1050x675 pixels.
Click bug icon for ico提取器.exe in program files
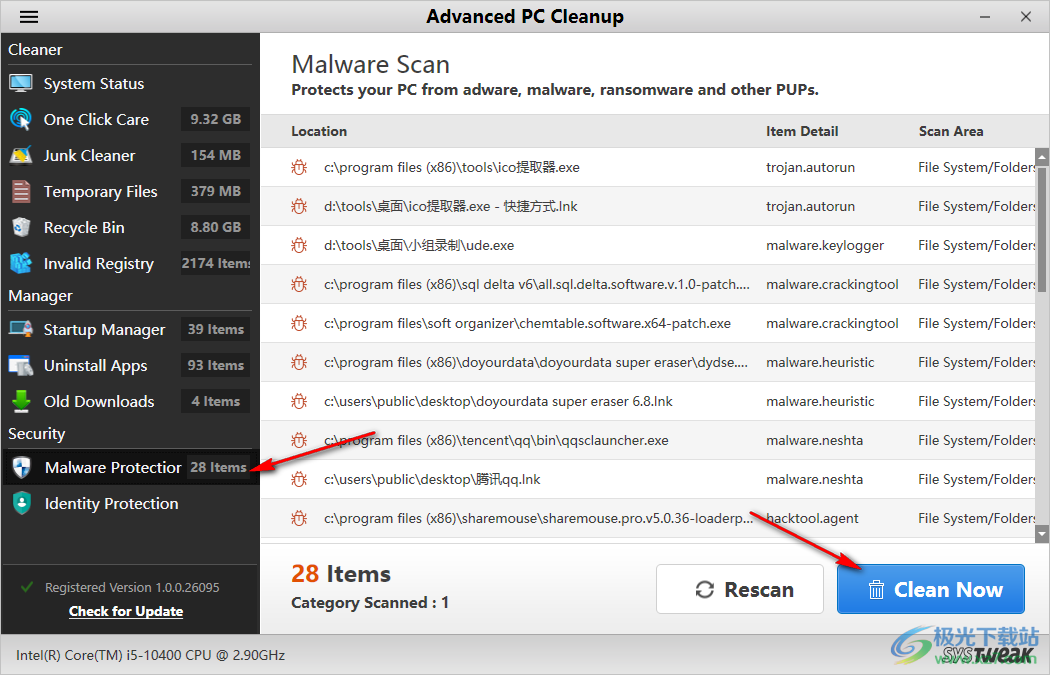coord(299,167)
